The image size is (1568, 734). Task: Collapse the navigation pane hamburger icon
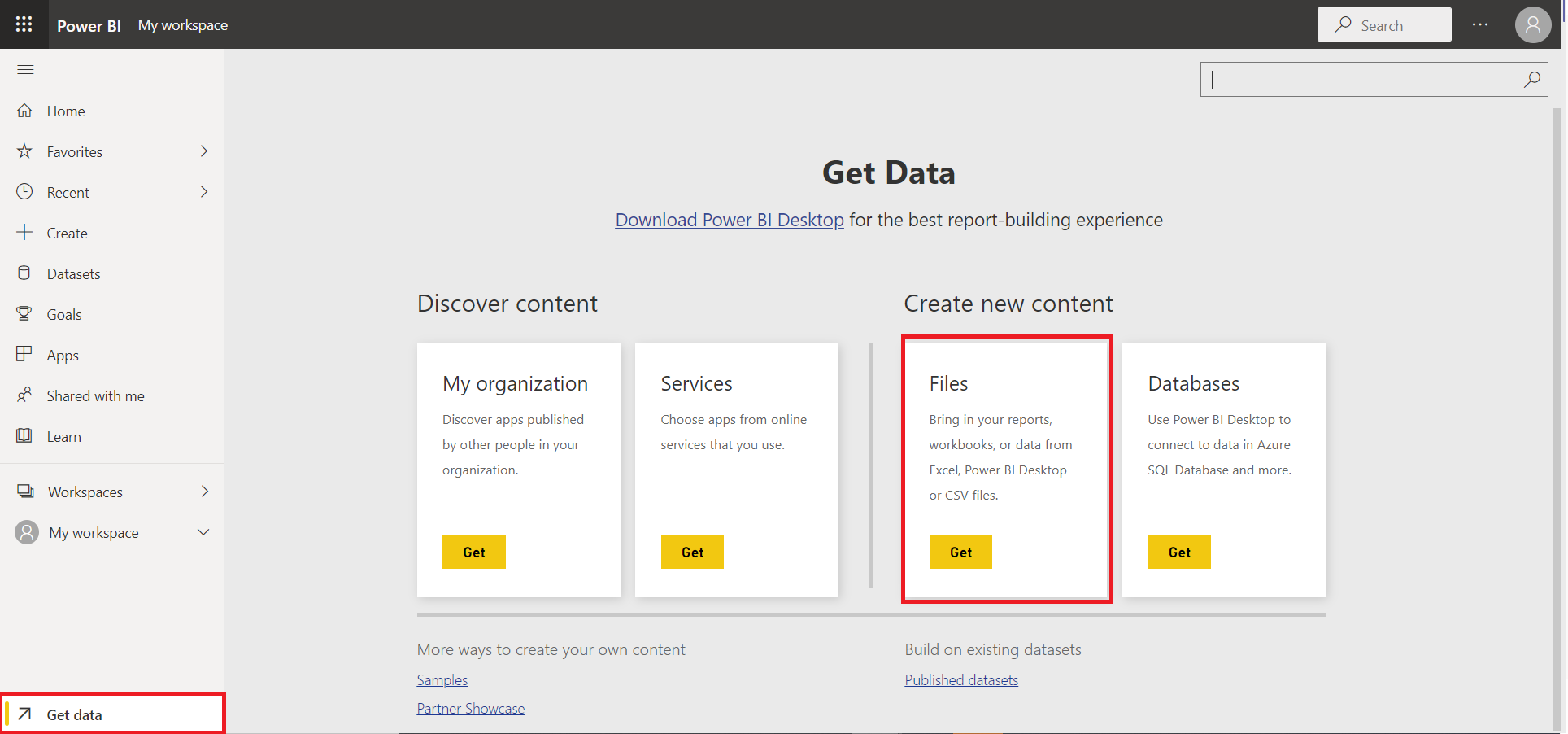tap(25, 69)
